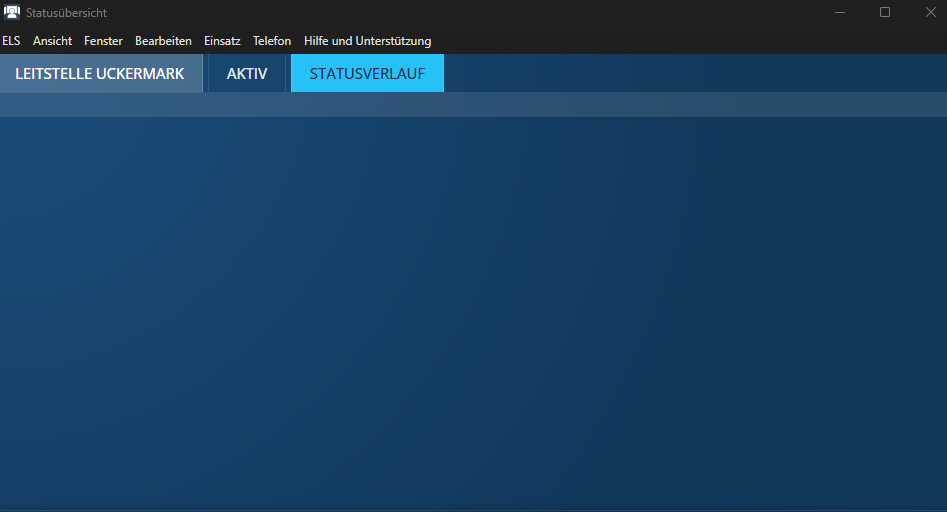Close the Statusübersicht window
This screenshot has width=947, height=512.
930,12
